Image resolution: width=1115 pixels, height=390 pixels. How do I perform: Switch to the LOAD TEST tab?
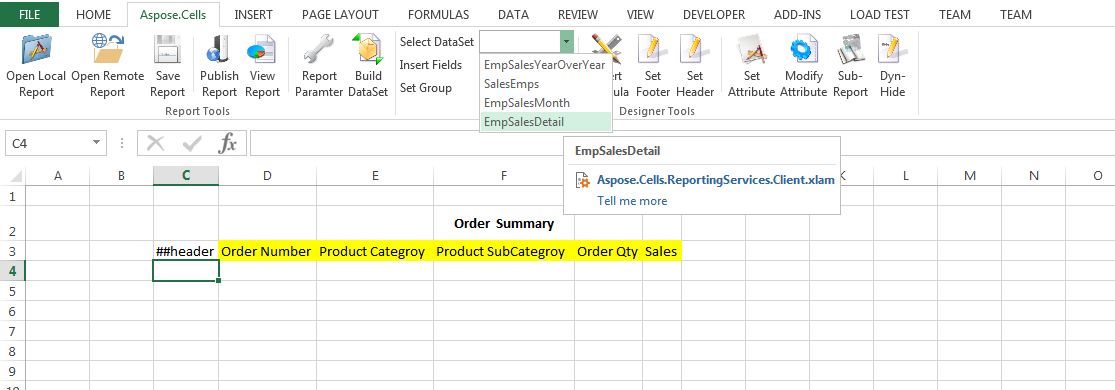(x=880, y=14)
